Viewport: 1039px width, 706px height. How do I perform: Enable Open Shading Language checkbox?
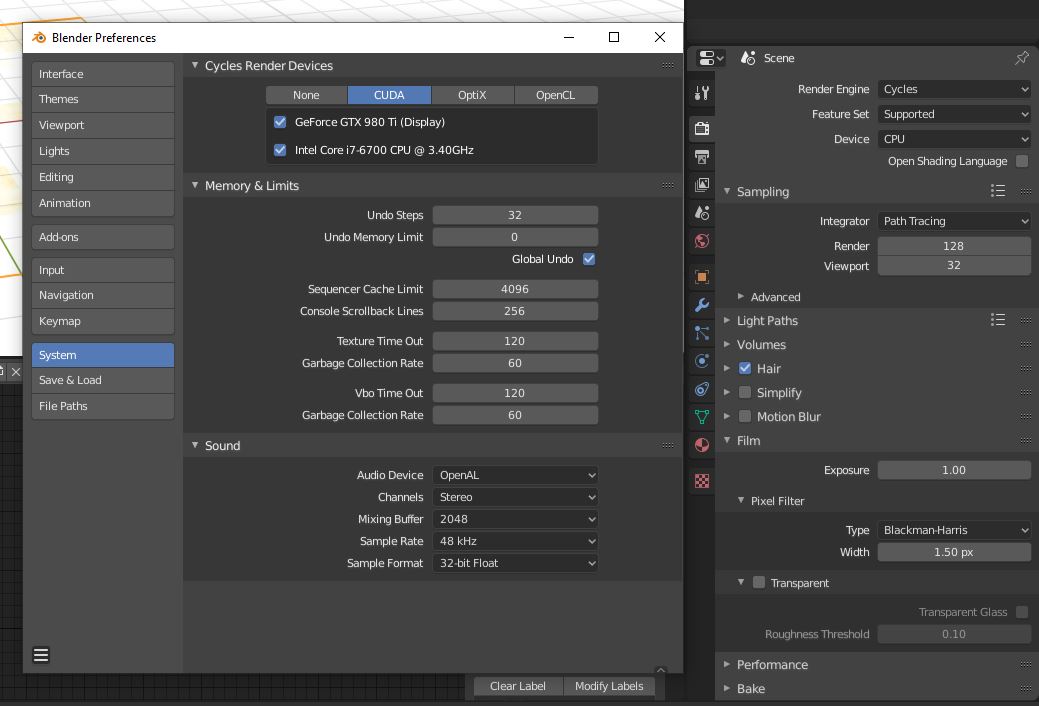(1022, 161)
